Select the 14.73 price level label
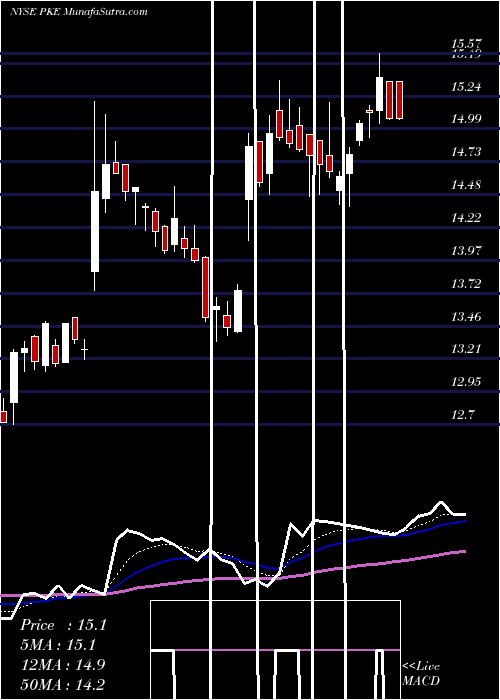500x700 pixels. coord(466,152)
